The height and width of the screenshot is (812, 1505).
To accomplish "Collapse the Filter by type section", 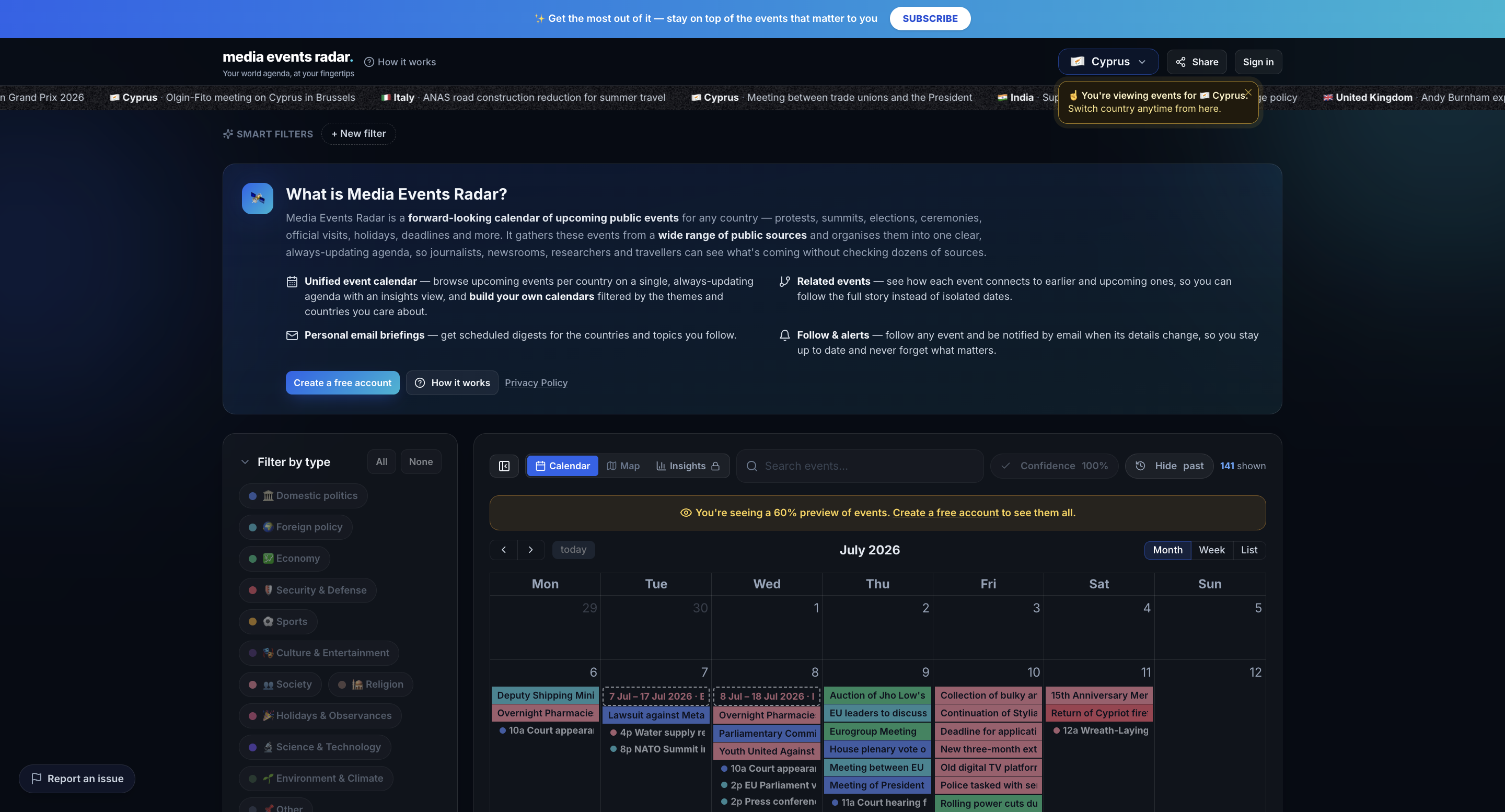I will (245, 462).
